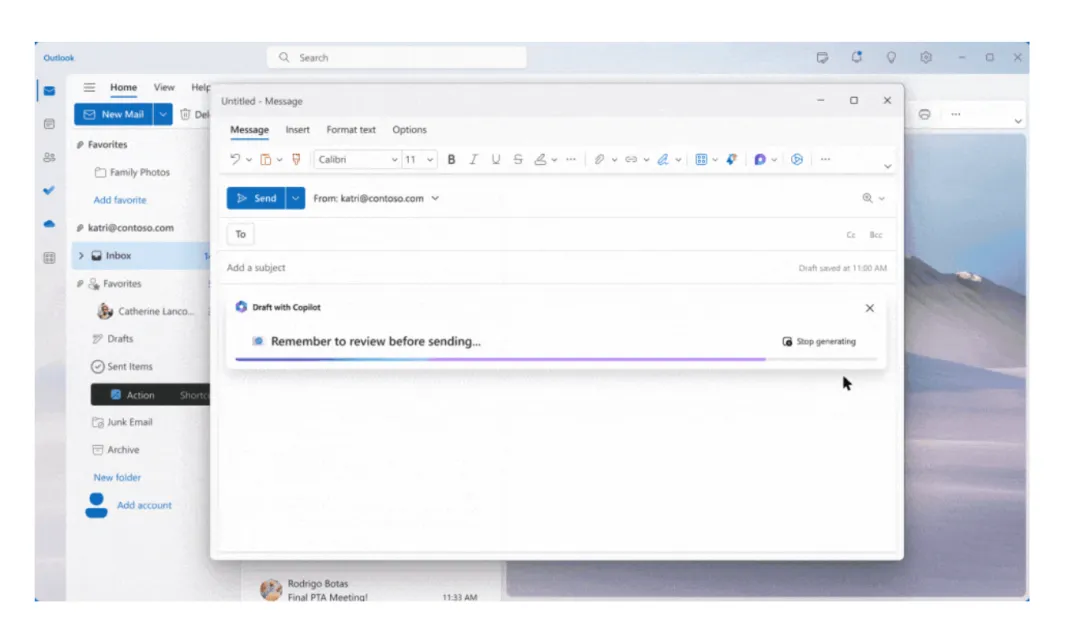Screen dimensions: 1080x644
Task: Click the Stop generating button
Action: 820,341
